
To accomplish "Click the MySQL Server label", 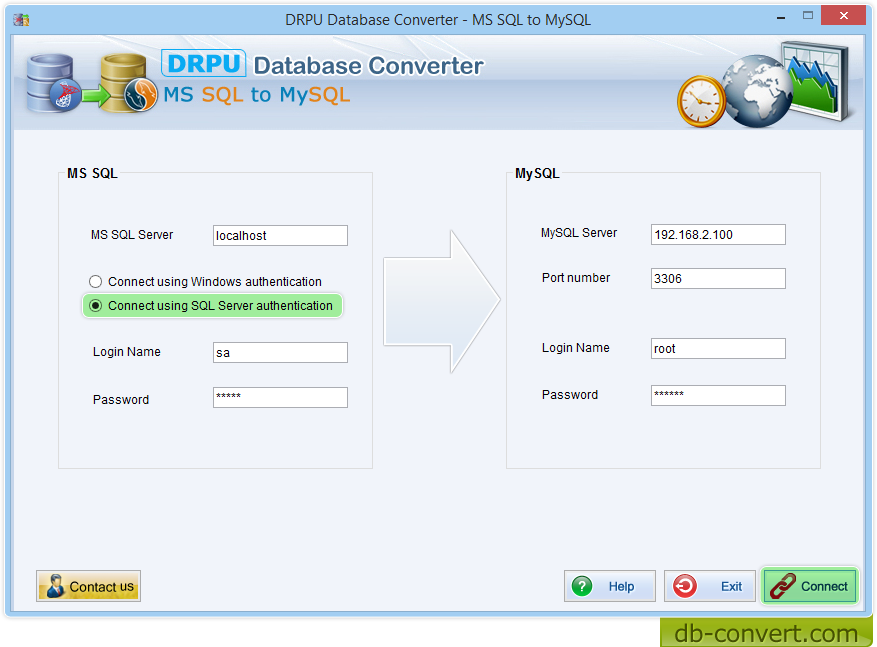I will pyautogui.click(x=579, y=233).
